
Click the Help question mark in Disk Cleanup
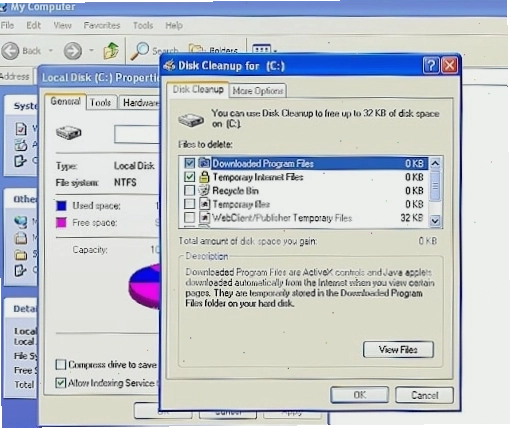point(431,65)
